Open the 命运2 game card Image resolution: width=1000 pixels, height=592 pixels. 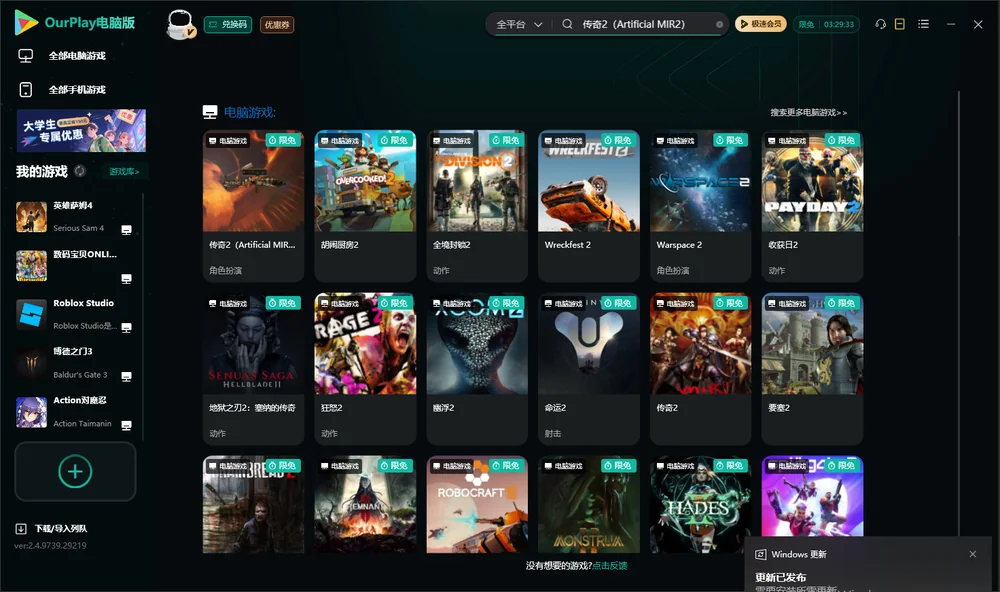point(589,369)
